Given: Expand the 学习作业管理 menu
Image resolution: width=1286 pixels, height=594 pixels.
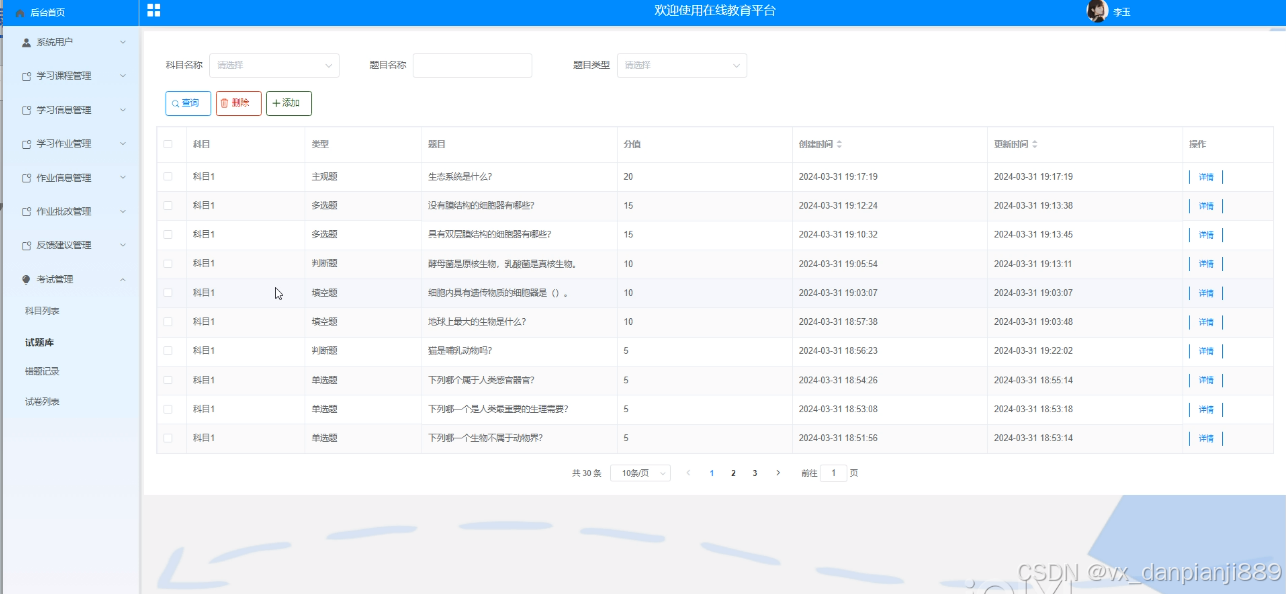Looking at the screenshot, I should (x=123, y=144).
